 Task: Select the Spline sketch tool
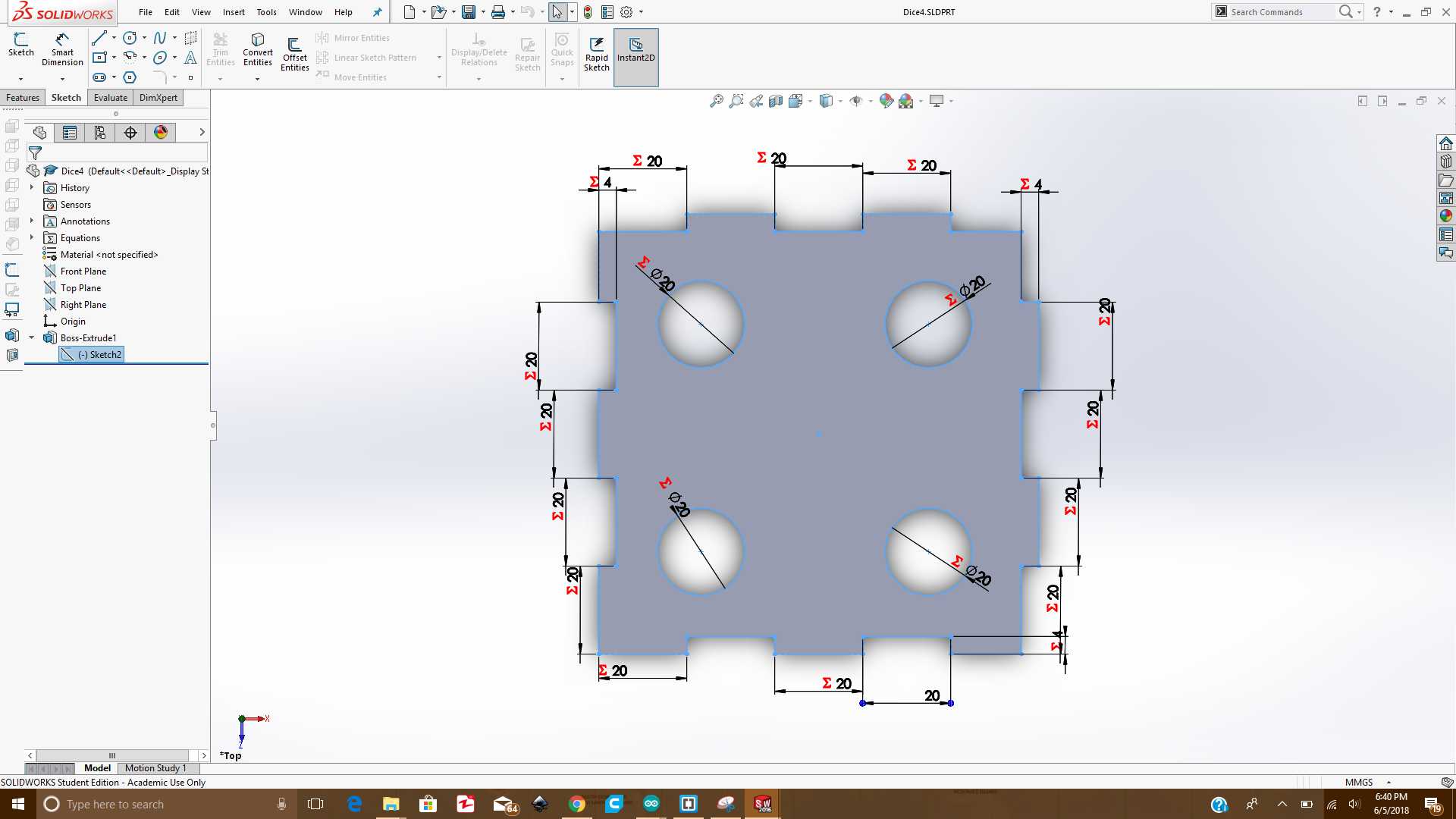tap(159, 38)
